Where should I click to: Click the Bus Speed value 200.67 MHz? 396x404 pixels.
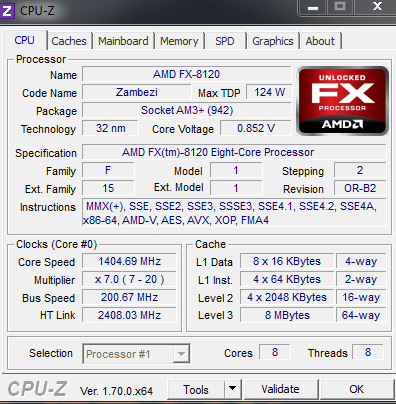click(x=129, y=297)
